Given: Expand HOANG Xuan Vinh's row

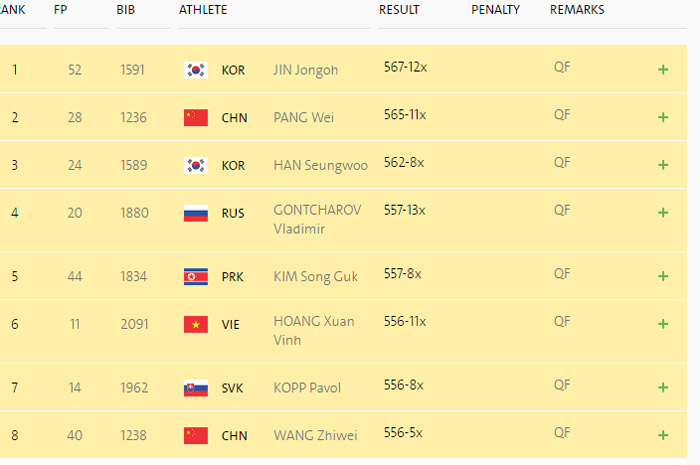Looking at the screenshot, I should 662,324.
